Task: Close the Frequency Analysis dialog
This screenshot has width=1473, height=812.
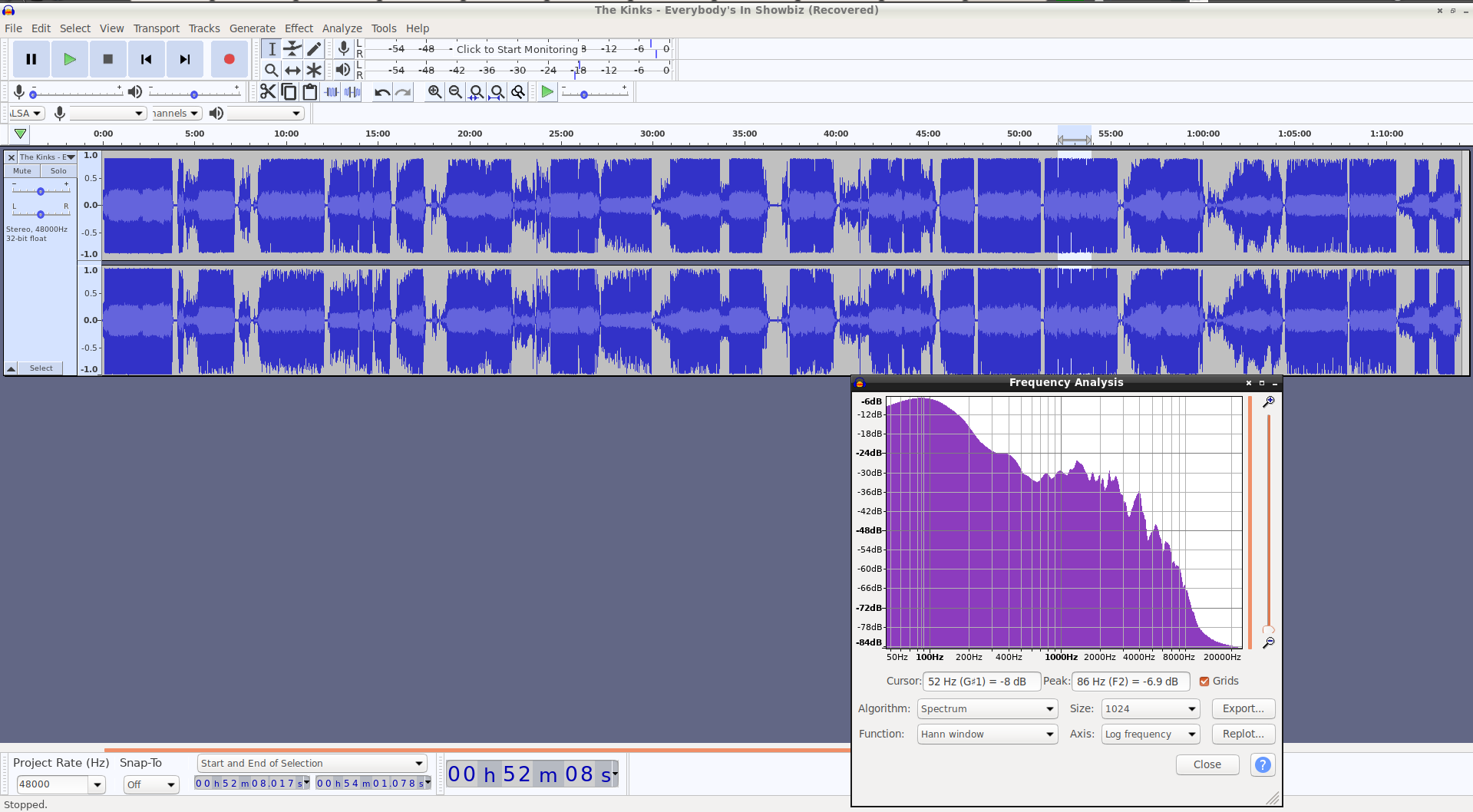Action: 1207,764
